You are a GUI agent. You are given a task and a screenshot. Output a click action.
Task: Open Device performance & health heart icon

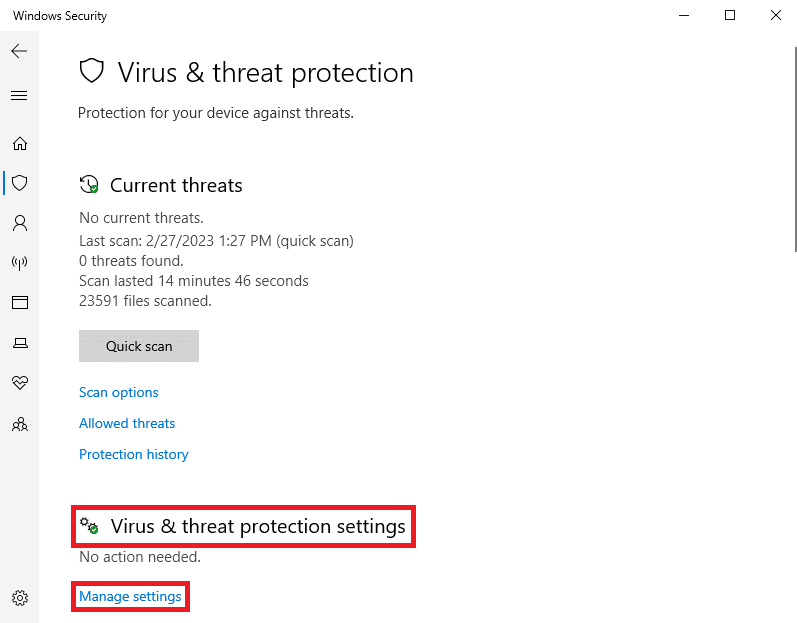pos(20,382)
